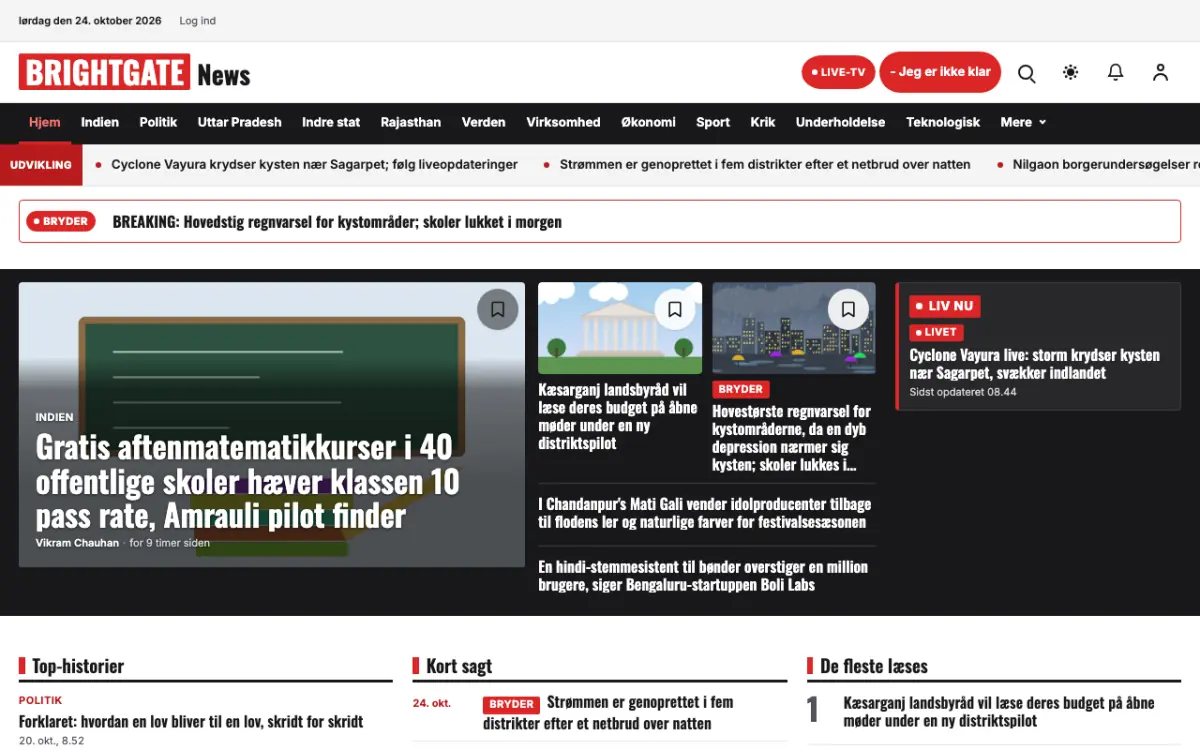Open notifications bell icon
Screen dimensions: 1200x750
pyautogui.click(x=1116, y=72)
